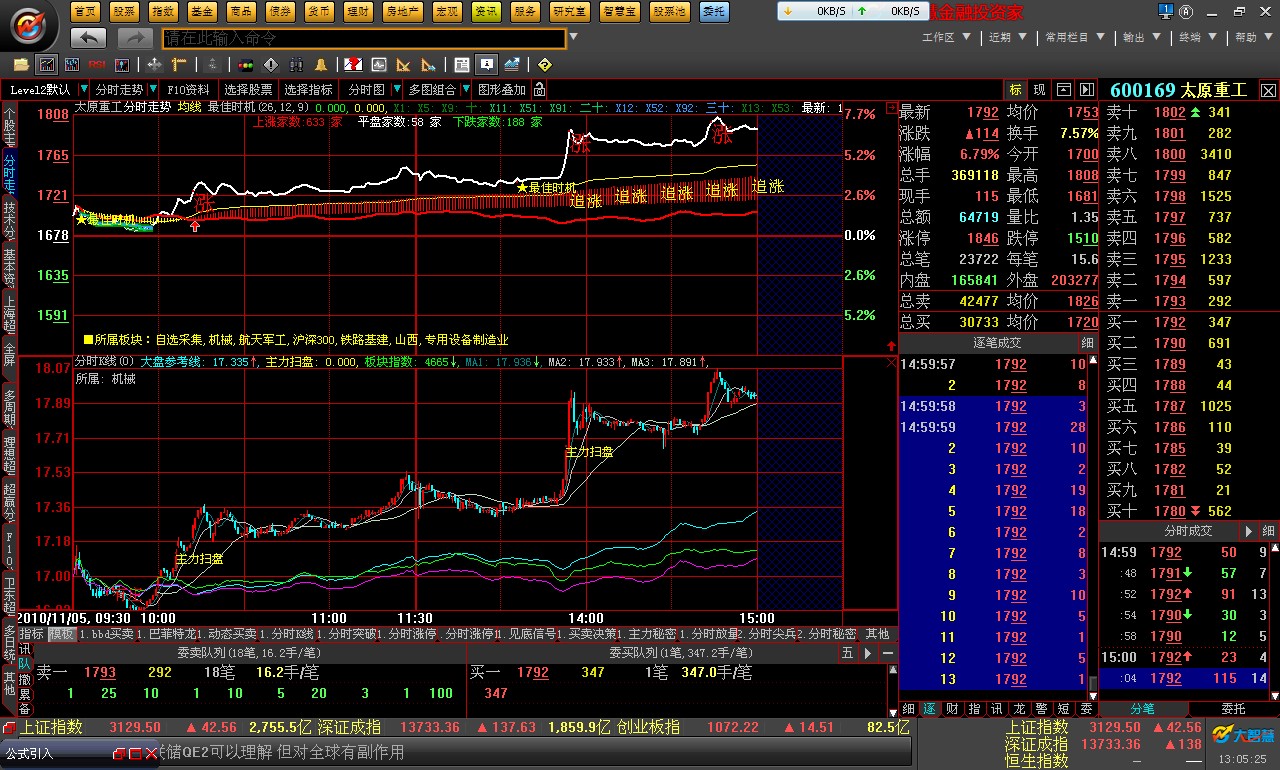Switch to the 模板 indicator tab

[x=61, y=634]
